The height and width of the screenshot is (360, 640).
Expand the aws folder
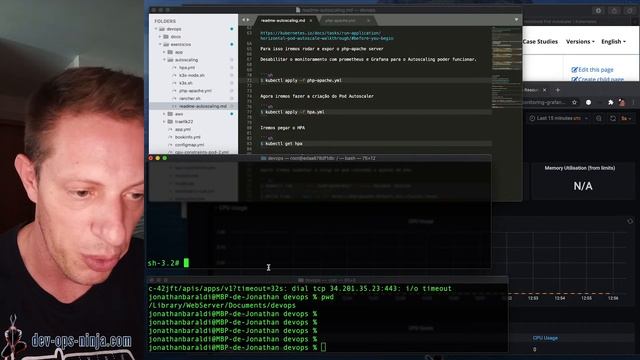pyautogui.click(x=164, y=114)
